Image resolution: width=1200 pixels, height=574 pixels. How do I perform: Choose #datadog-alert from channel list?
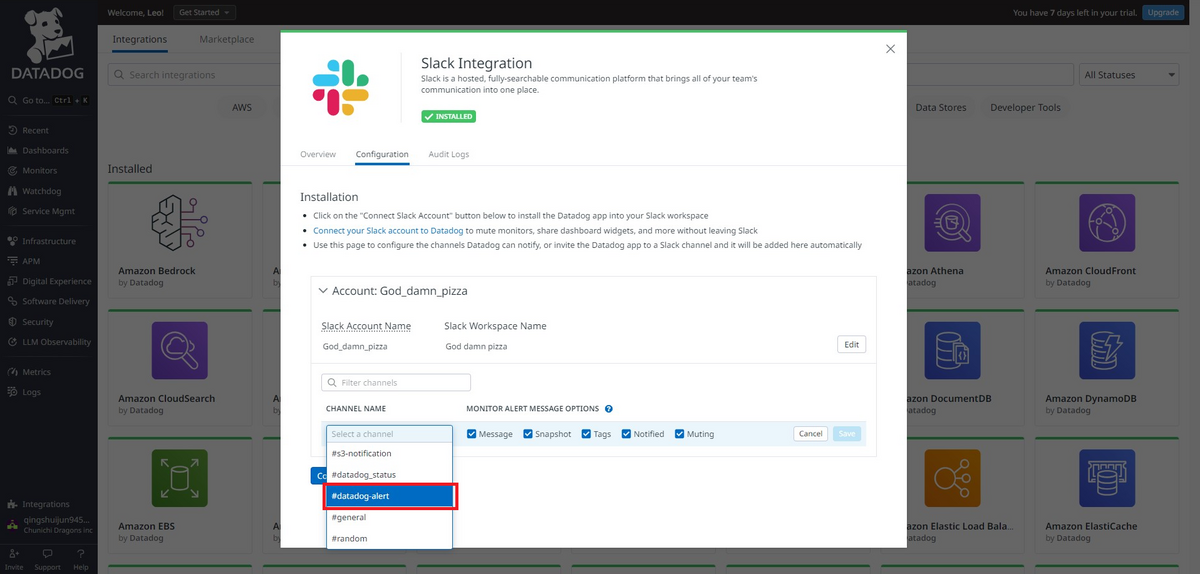(389, 496)
